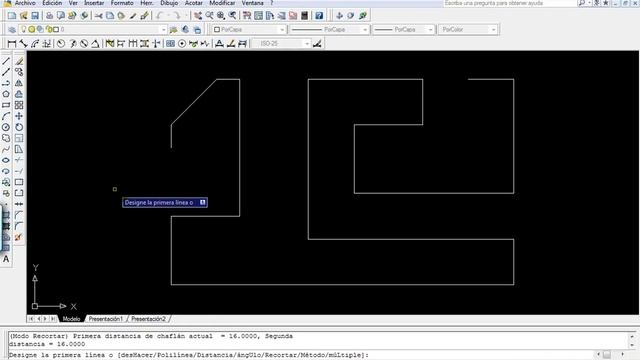
Task: Select the Rotate modify tool
Action: pos(19,127)
